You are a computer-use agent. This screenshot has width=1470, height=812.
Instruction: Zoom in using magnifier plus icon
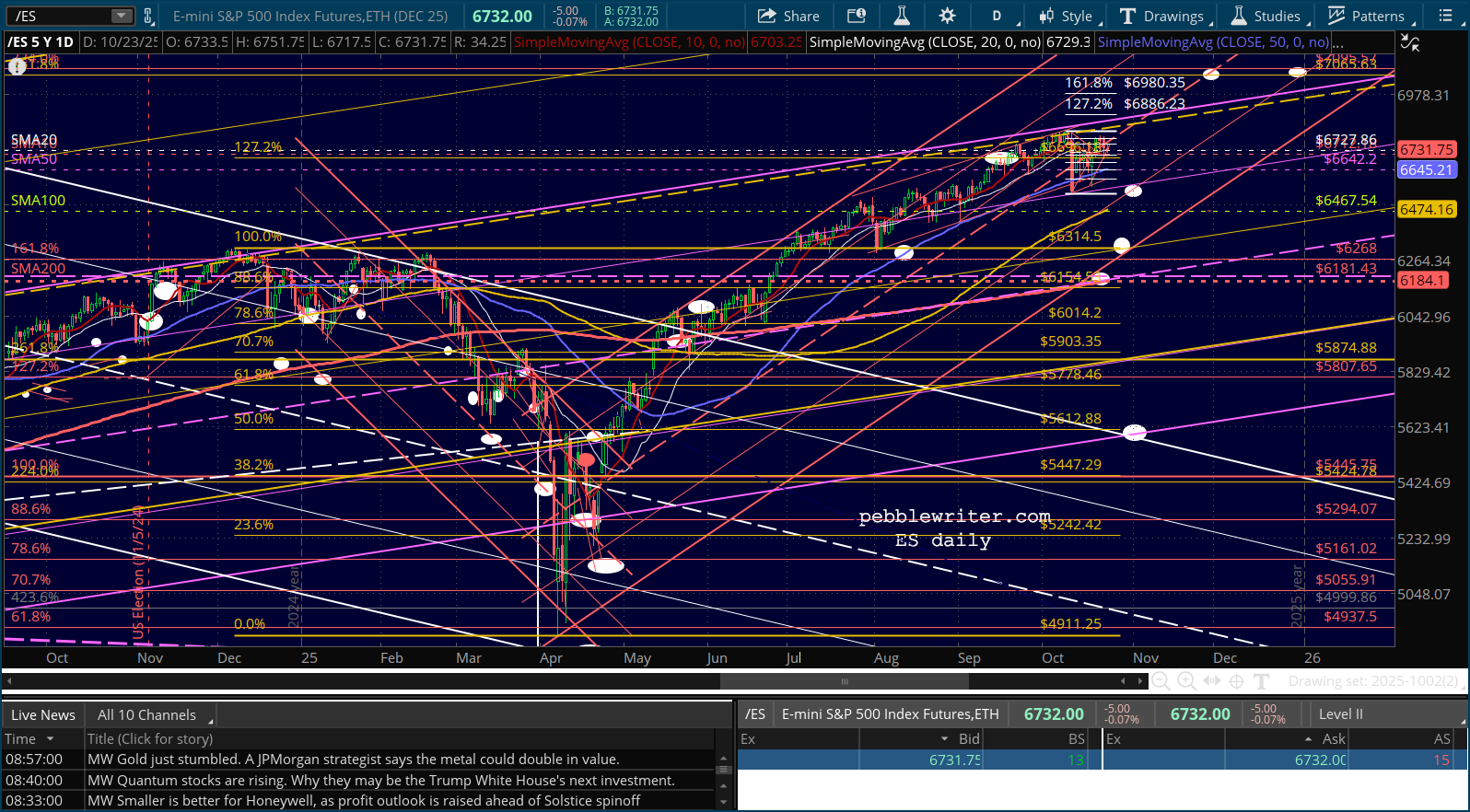coord(1186,681)
